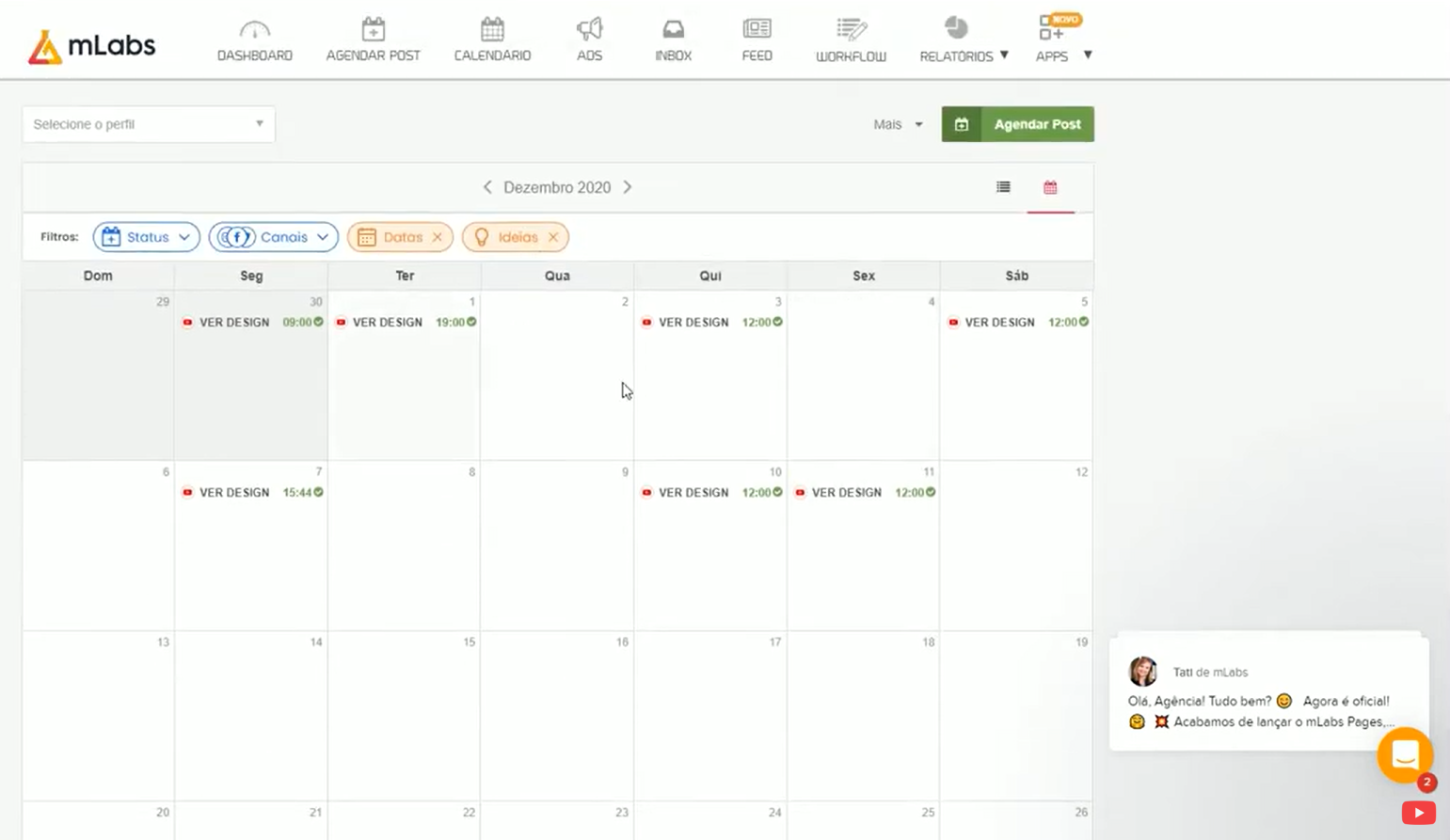Select the Agendar Post menu label
The height and width of the screenshot is (840, 1450).
374,55
